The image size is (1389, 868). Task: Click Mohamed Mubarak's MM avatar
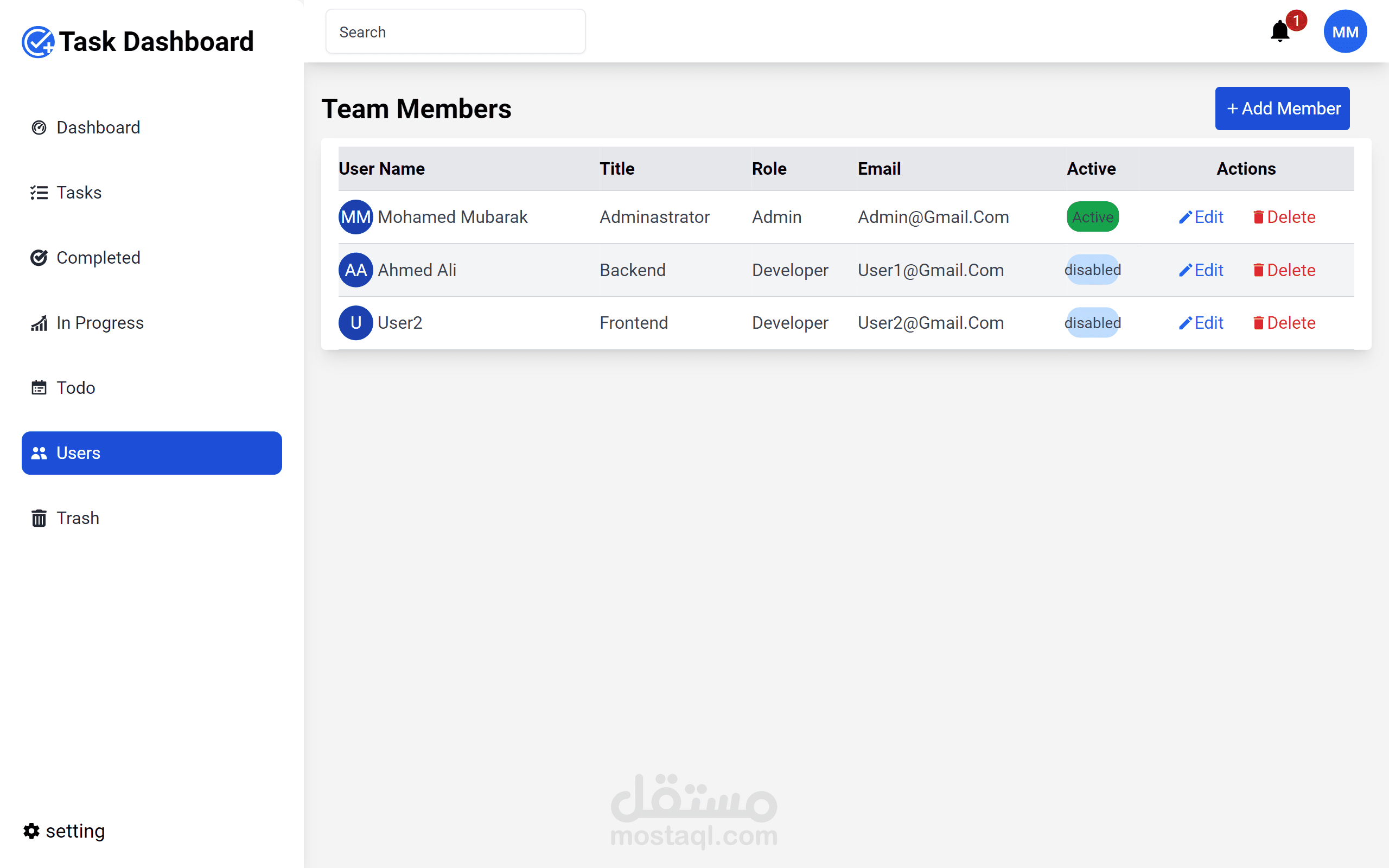[355, 217]
